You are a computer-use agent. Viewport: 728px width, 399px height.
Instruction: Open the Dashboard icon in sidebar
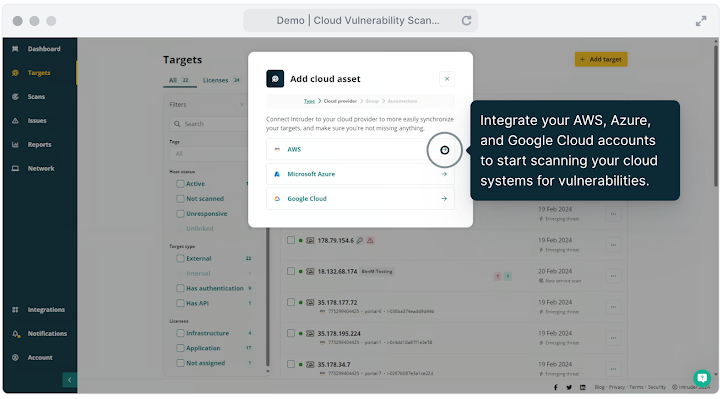point(15,49)
